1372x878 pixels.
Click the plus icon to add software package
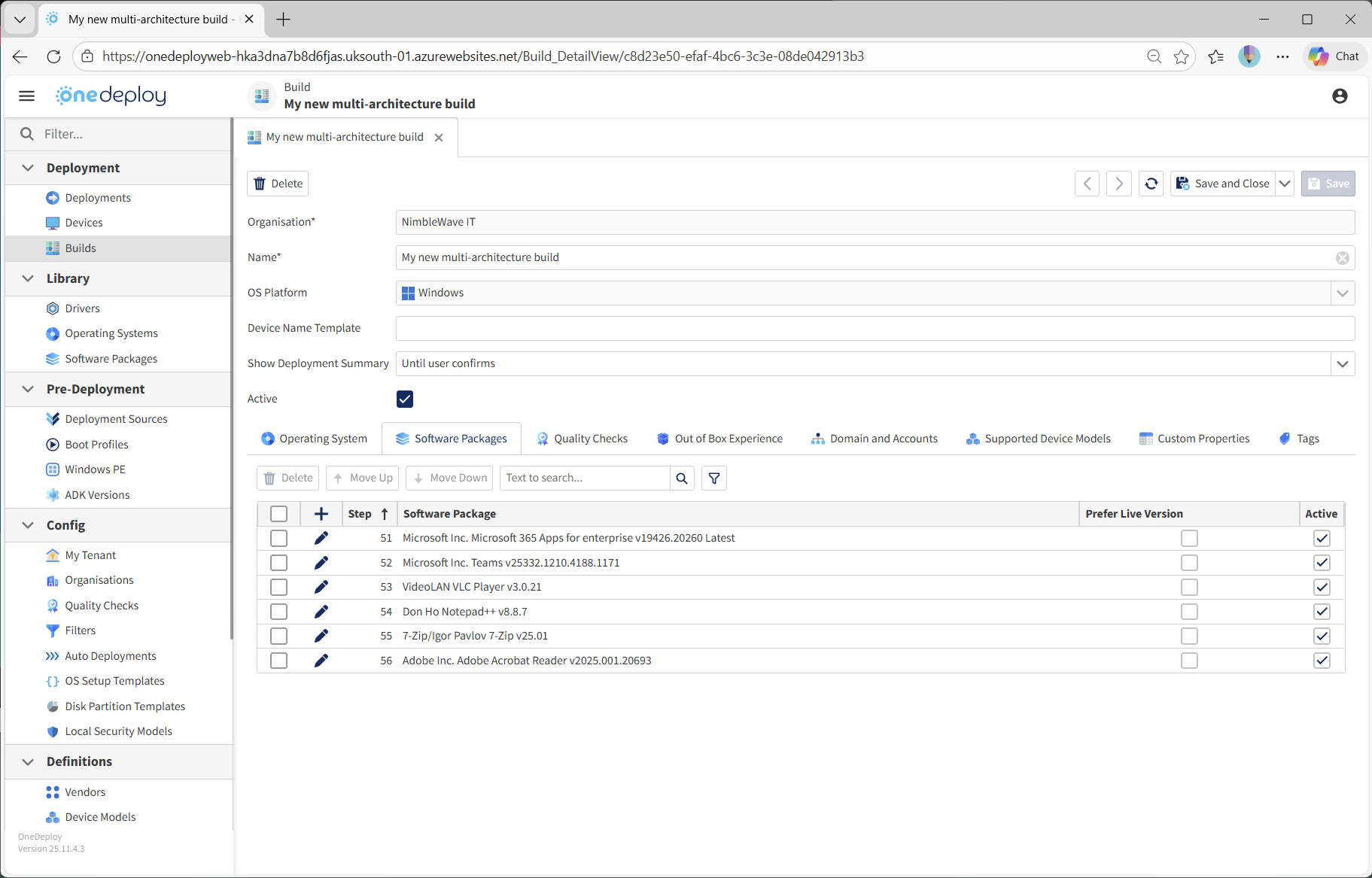pyautogui.click(x=321, y=514)
